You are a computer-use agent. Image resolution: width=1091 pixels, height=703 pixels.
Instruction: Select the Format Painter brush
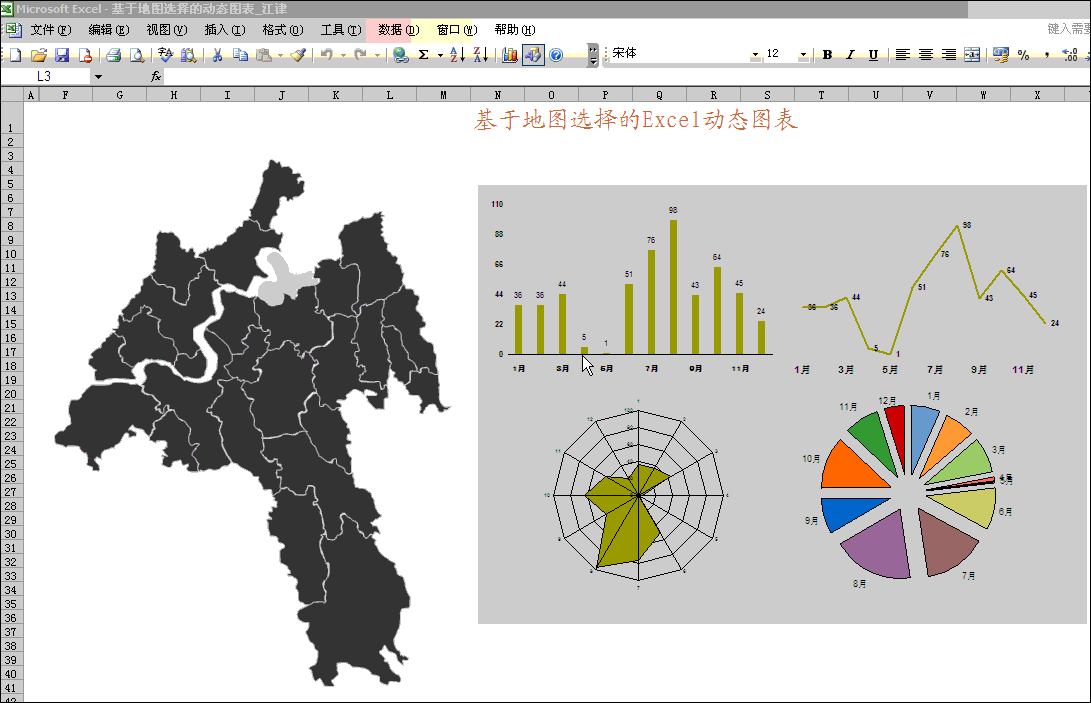pyautogui.click(x=298, y=55)
